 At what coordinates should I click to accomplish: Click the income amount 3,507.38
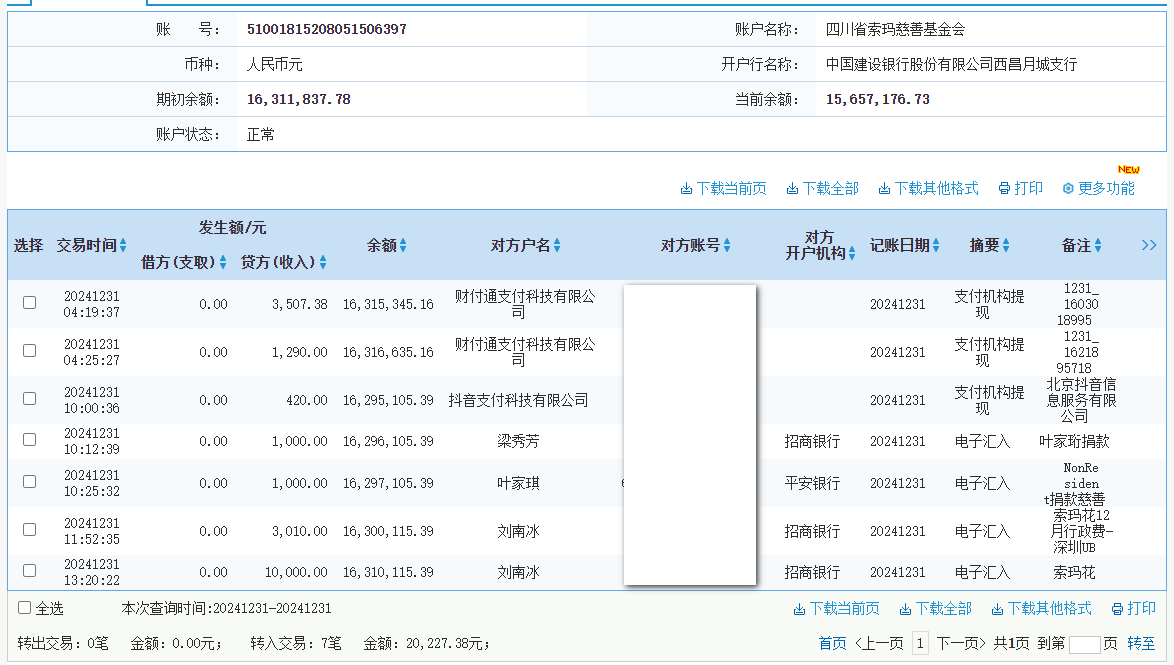(x=299, y=304)
